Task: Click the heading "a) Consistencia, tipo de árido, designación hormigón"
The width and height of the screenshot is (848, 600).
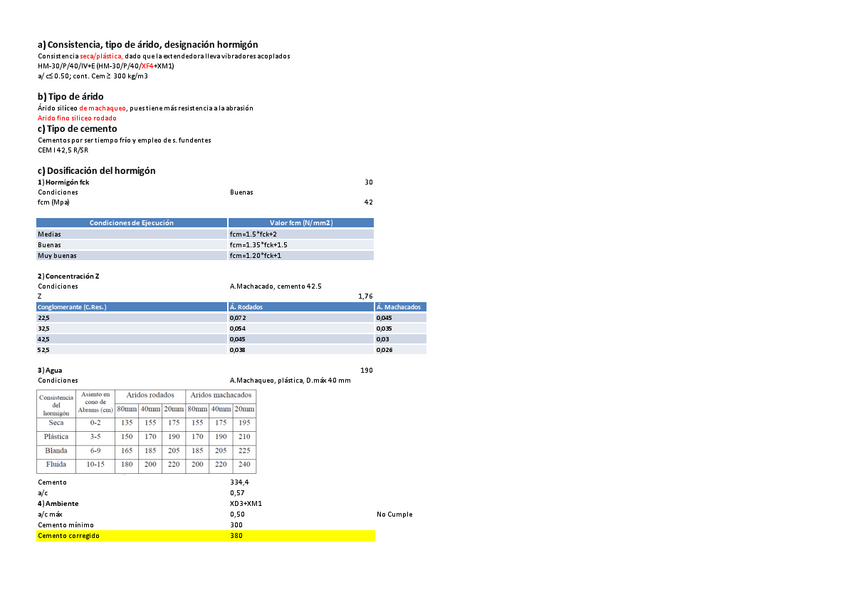Action: pyautogui.click(x=148, y=44)
